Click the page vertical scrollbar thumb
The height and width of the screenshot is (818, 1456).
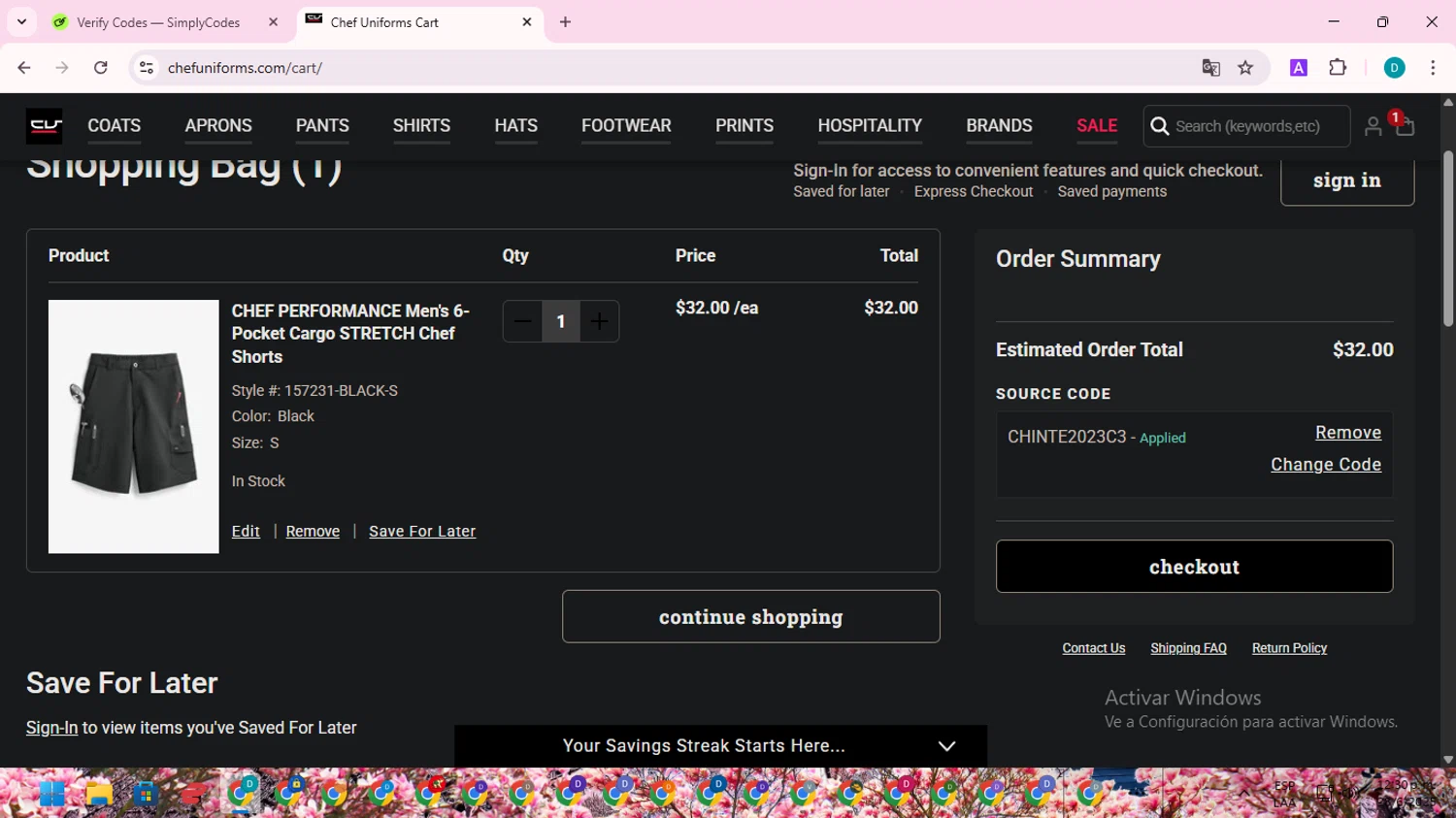pos(1448,238)
